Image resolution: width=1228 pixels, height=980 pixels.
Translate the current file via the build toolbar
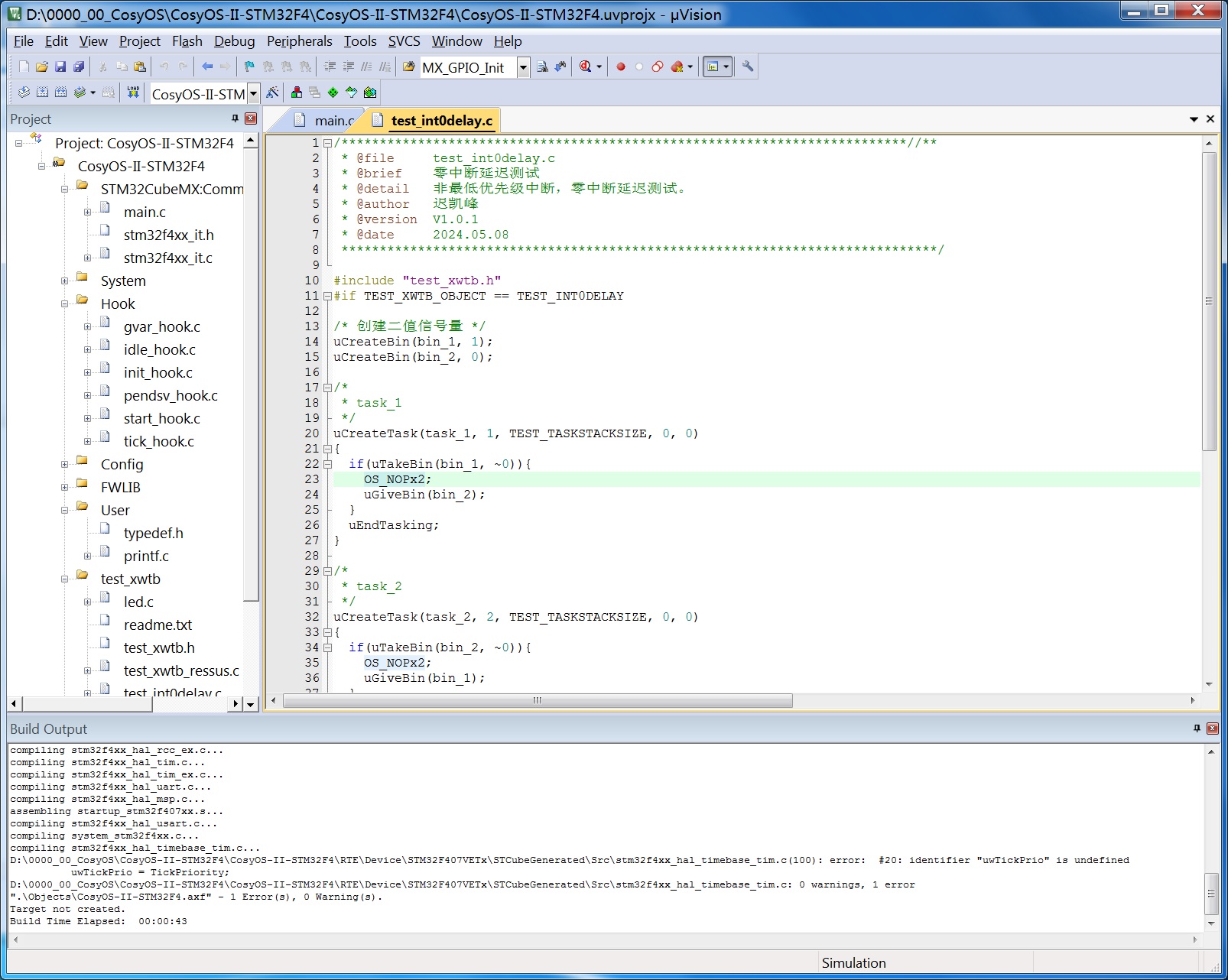pos(24,92)
